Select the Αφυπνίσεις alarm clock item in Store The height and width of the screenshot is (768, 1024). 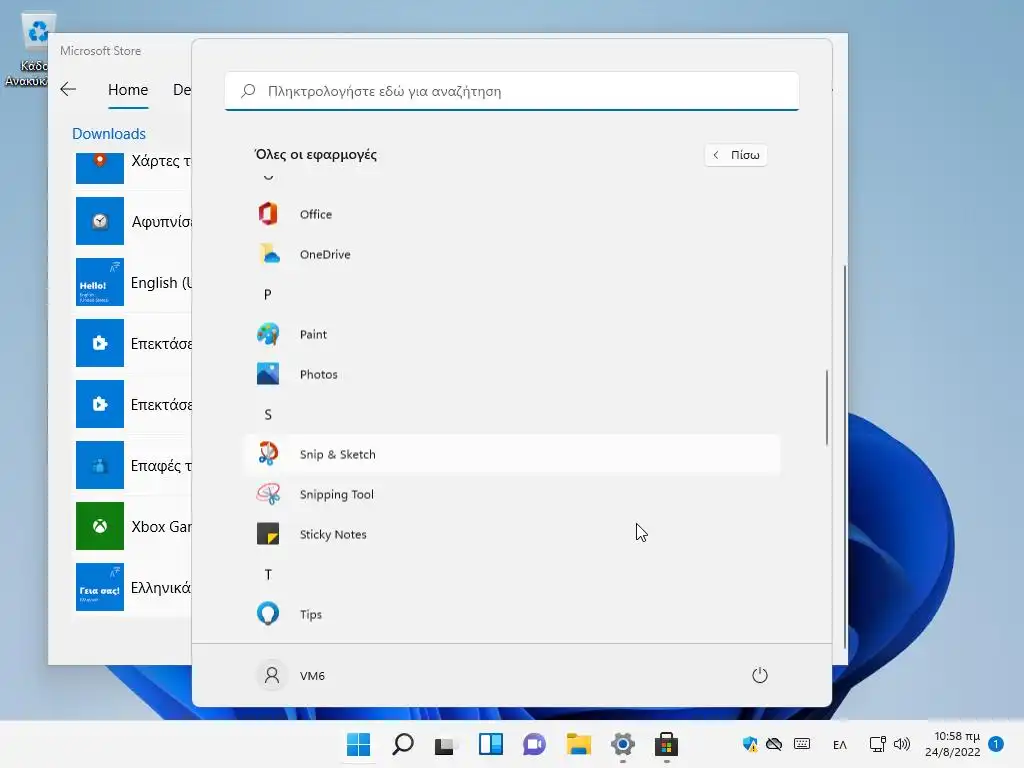[x=133, y=221]
